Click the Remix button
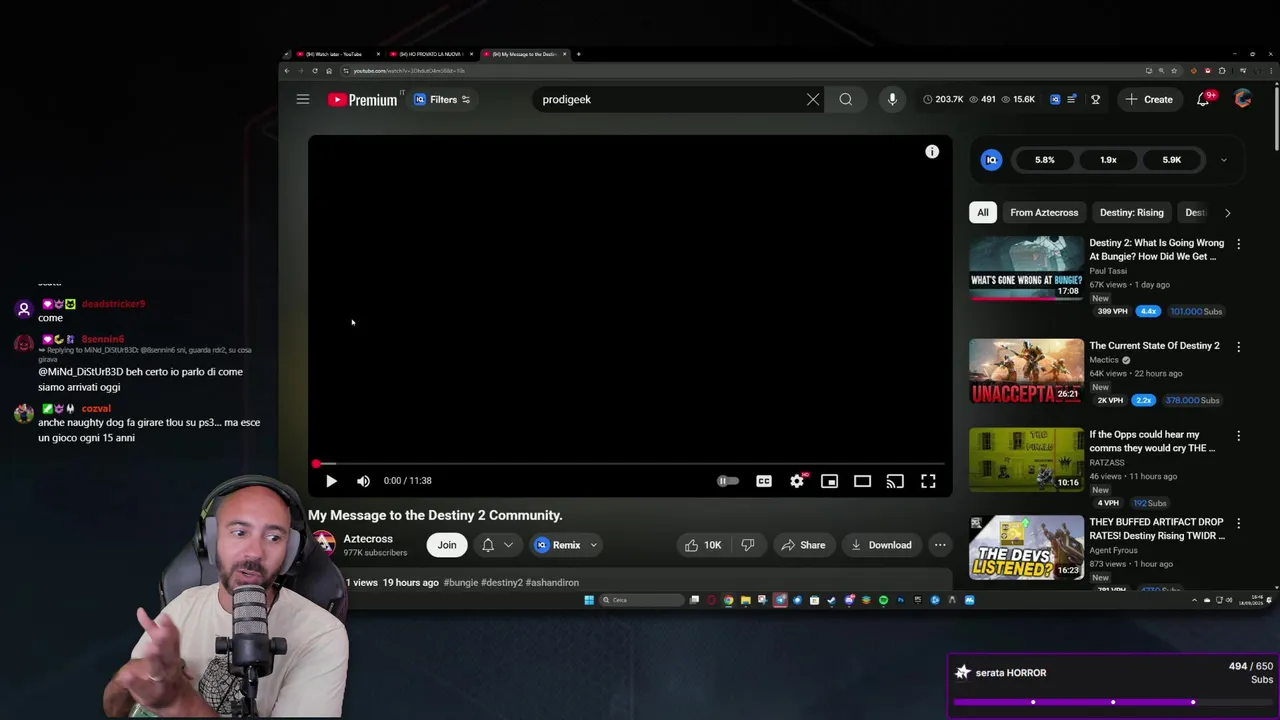 click(x=558, y=545)
